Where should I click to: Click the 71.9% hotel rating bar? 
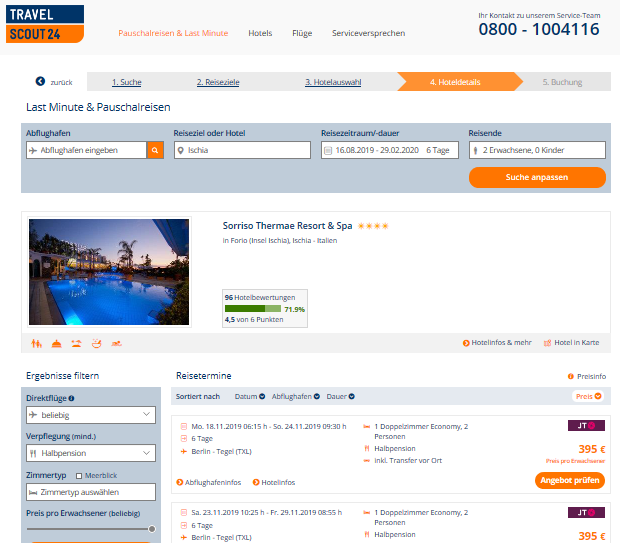253,309
